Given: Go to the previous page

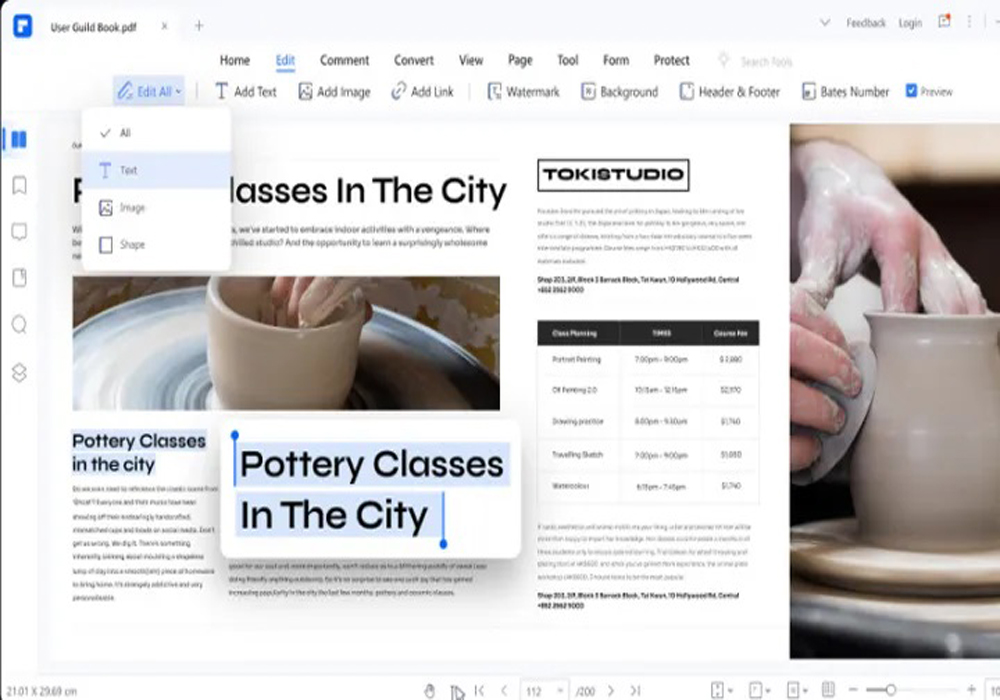Looking at the screenshot, I should pyautogui.click(x=504, y=690).
